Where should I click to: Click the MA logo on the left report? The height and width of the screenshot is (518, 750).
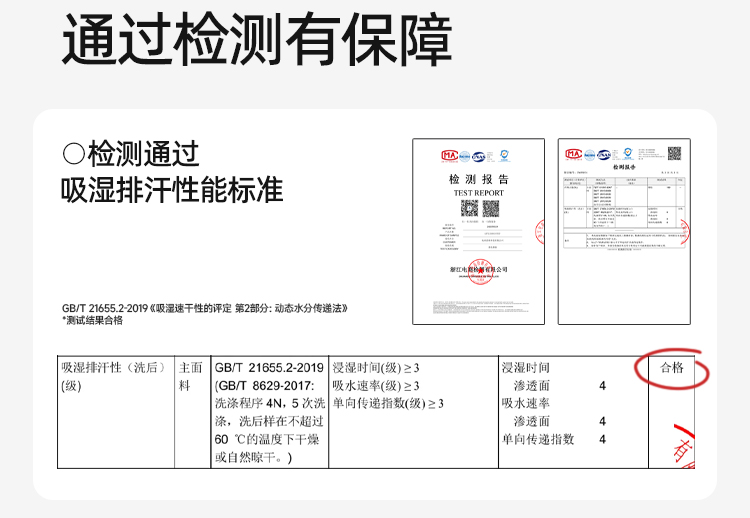click(x=449, y=155)
